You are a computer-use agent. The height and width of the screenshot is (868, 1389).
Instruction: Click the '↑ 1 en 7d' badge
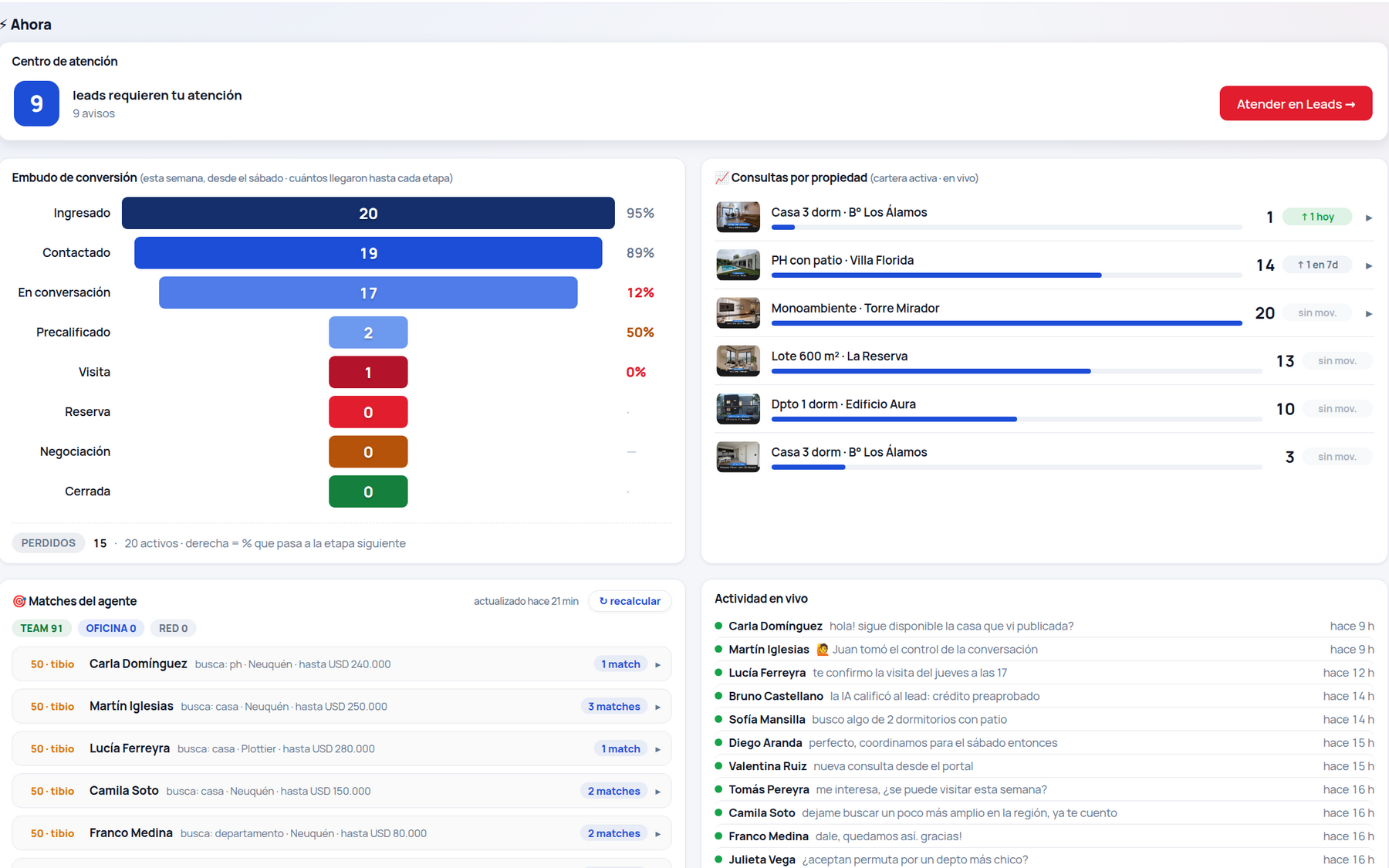click(1317, 265)
